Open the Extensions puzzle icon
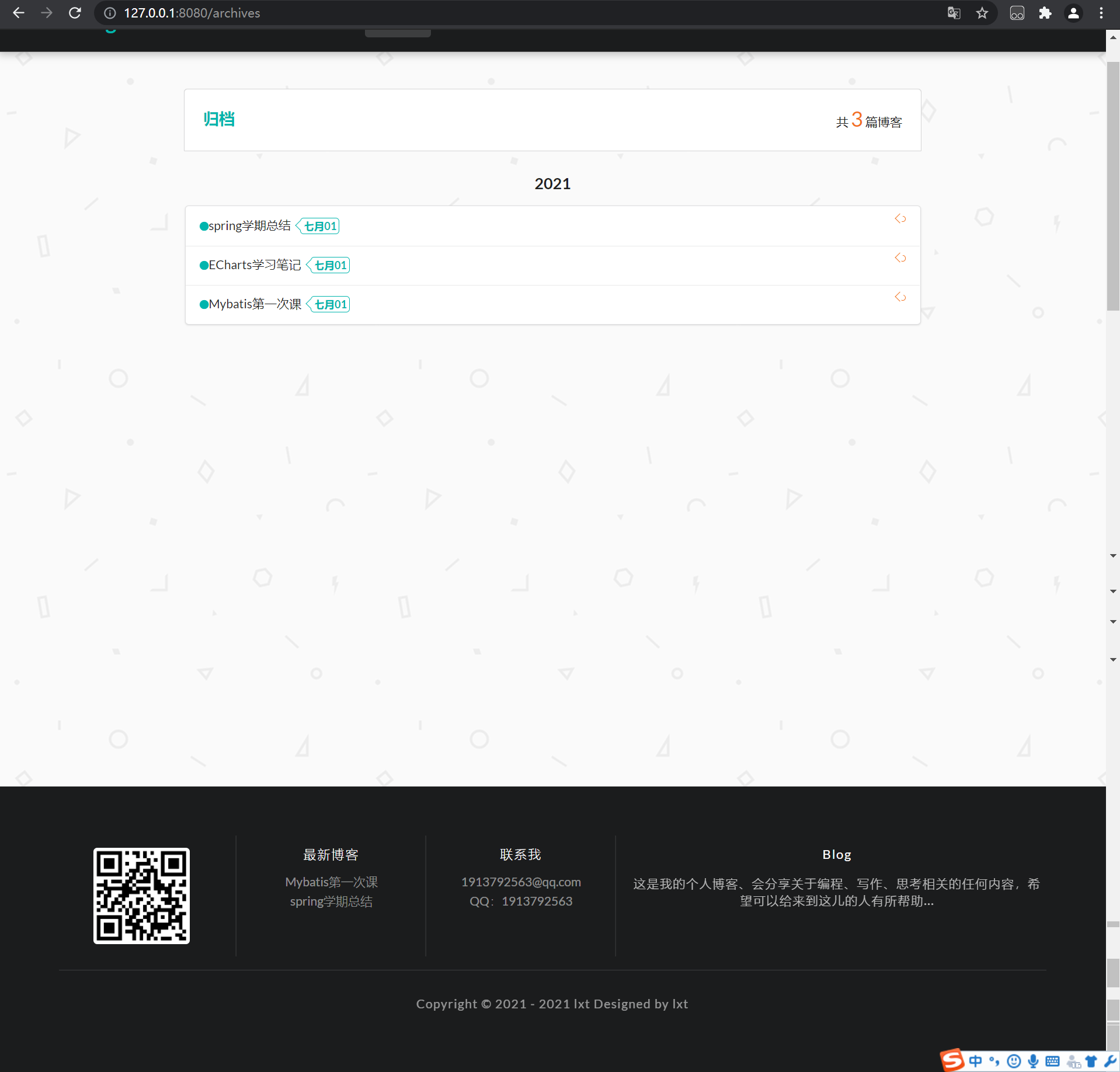This screenshot has width=1120, height=1072. tap(1045, 13)
